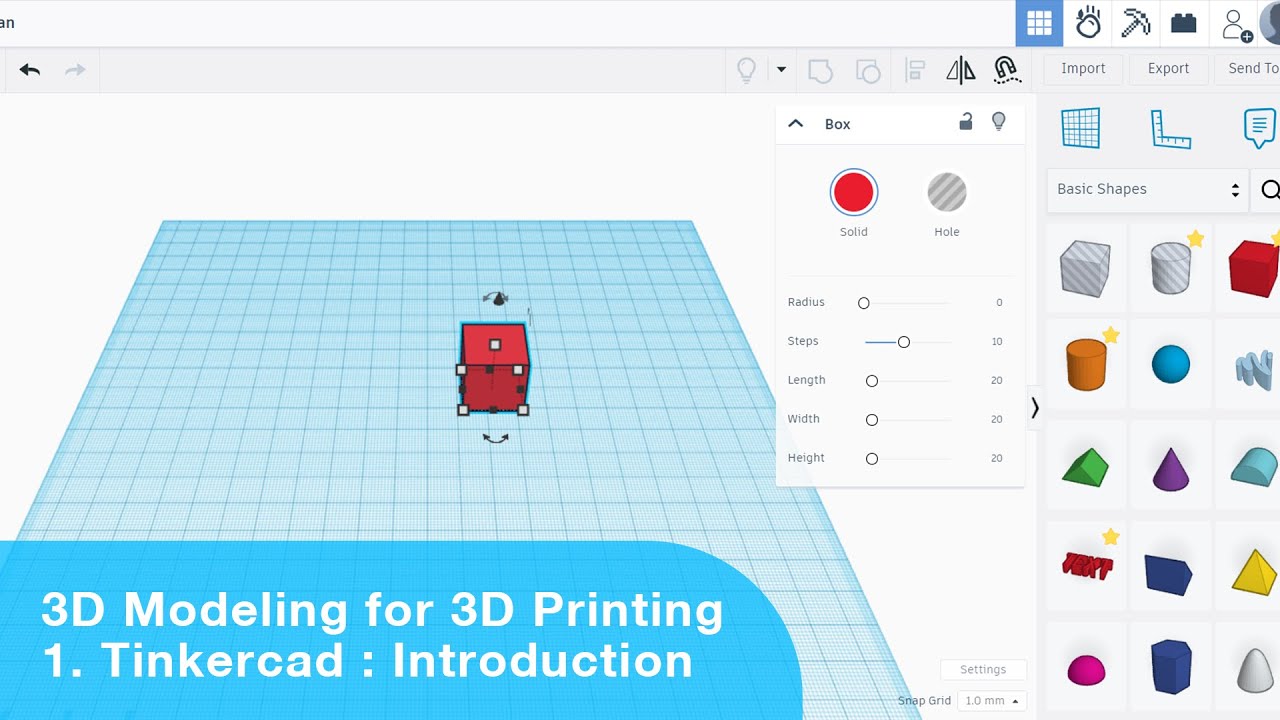The height and width of the screenshot is (720, 1280).
Task: Collapse the shapes panel chevron
Action: pos(1035,408)
